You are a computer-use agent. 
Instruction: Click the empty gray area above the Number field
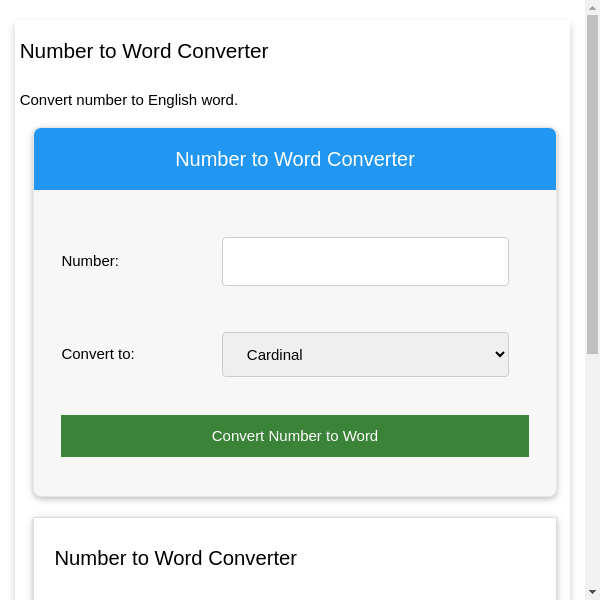click(295, 212)
